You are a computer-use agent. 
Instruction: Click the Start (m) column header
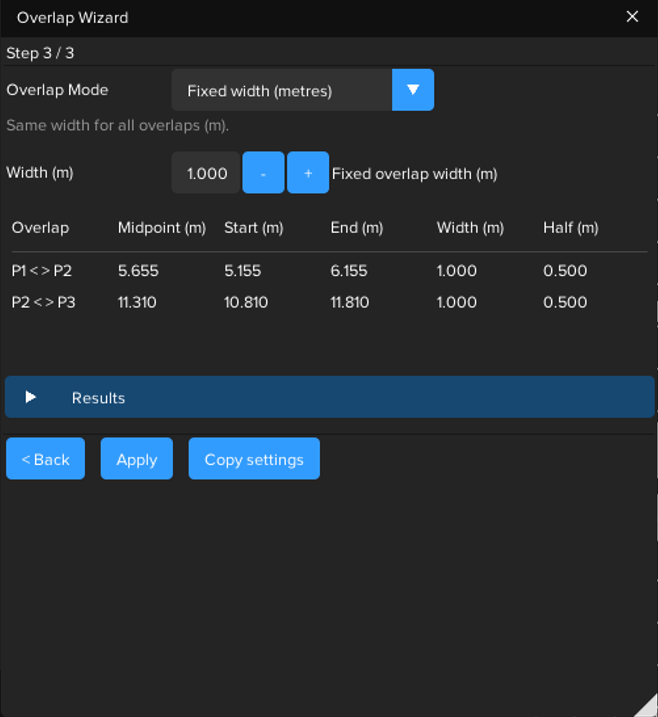(253, 228)
